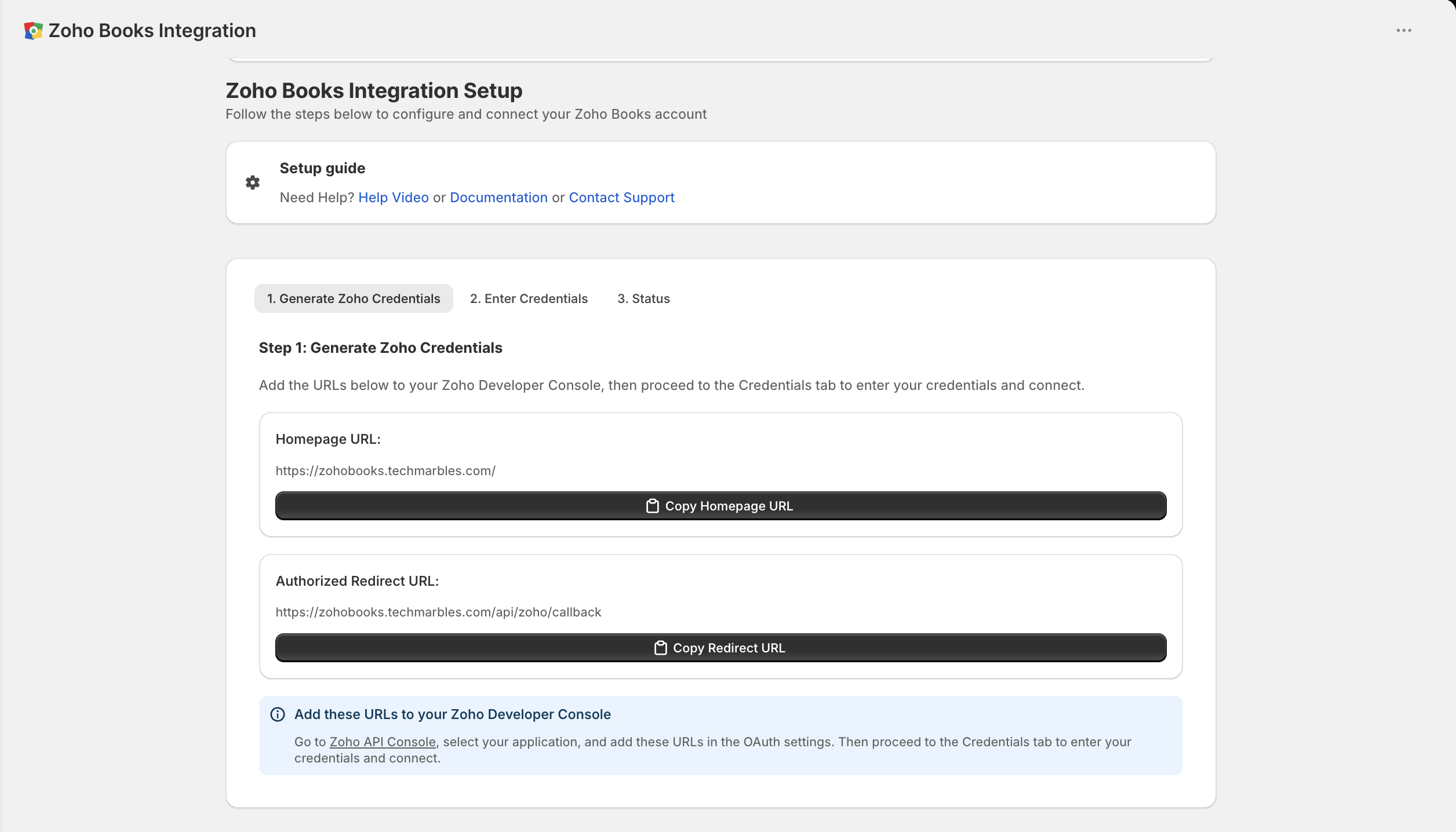Screen dimensions: 1456x832
Task: Open the Enter Credentials tab
Action: click(529, 298)
